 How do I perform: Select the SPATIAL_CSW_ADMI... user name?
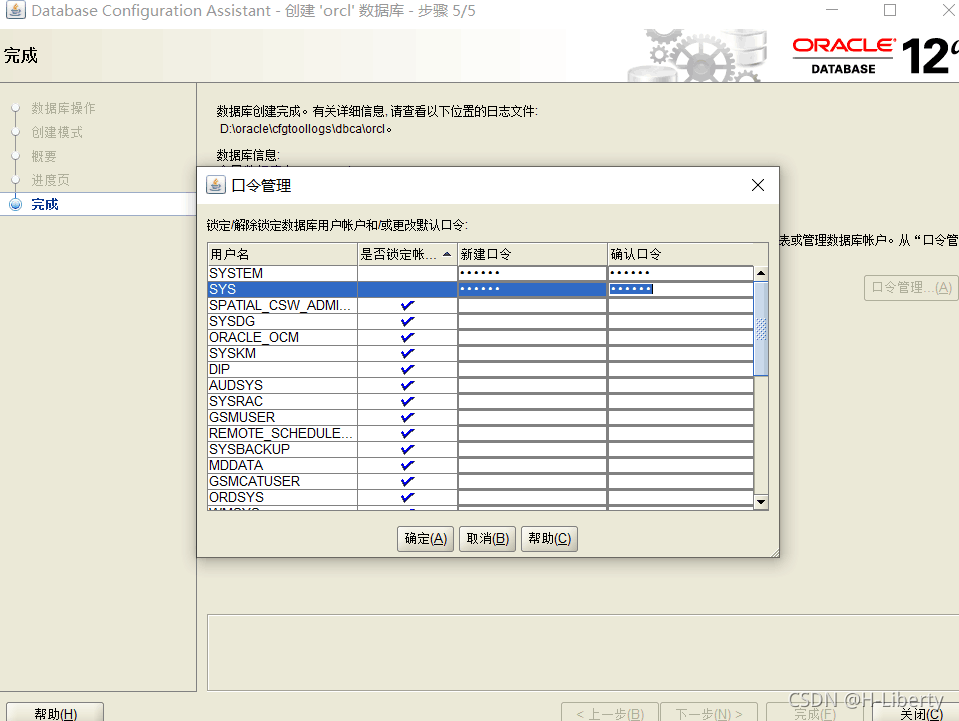280,305
